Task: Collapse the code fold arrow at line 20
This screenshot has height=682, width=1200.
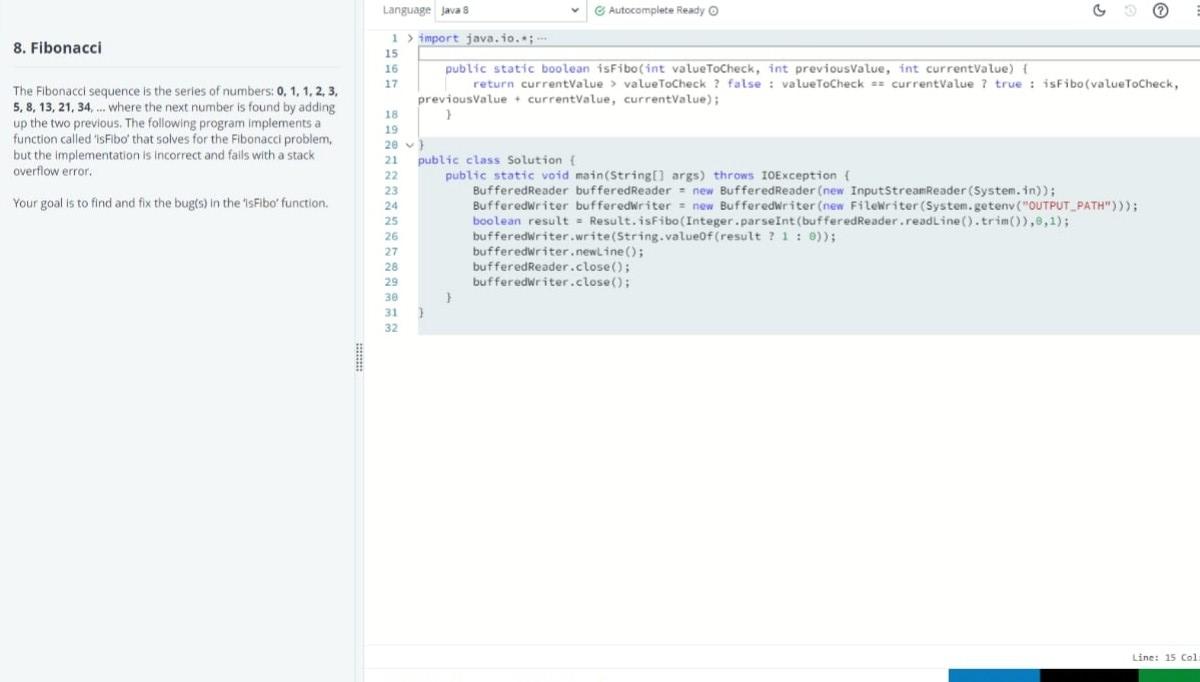Action: pos(409,145)
